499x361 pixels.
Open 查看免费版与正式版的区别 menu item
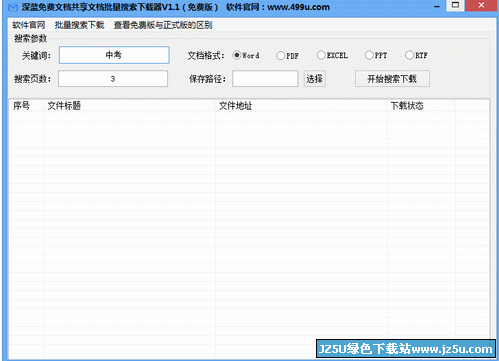[163, 25]
